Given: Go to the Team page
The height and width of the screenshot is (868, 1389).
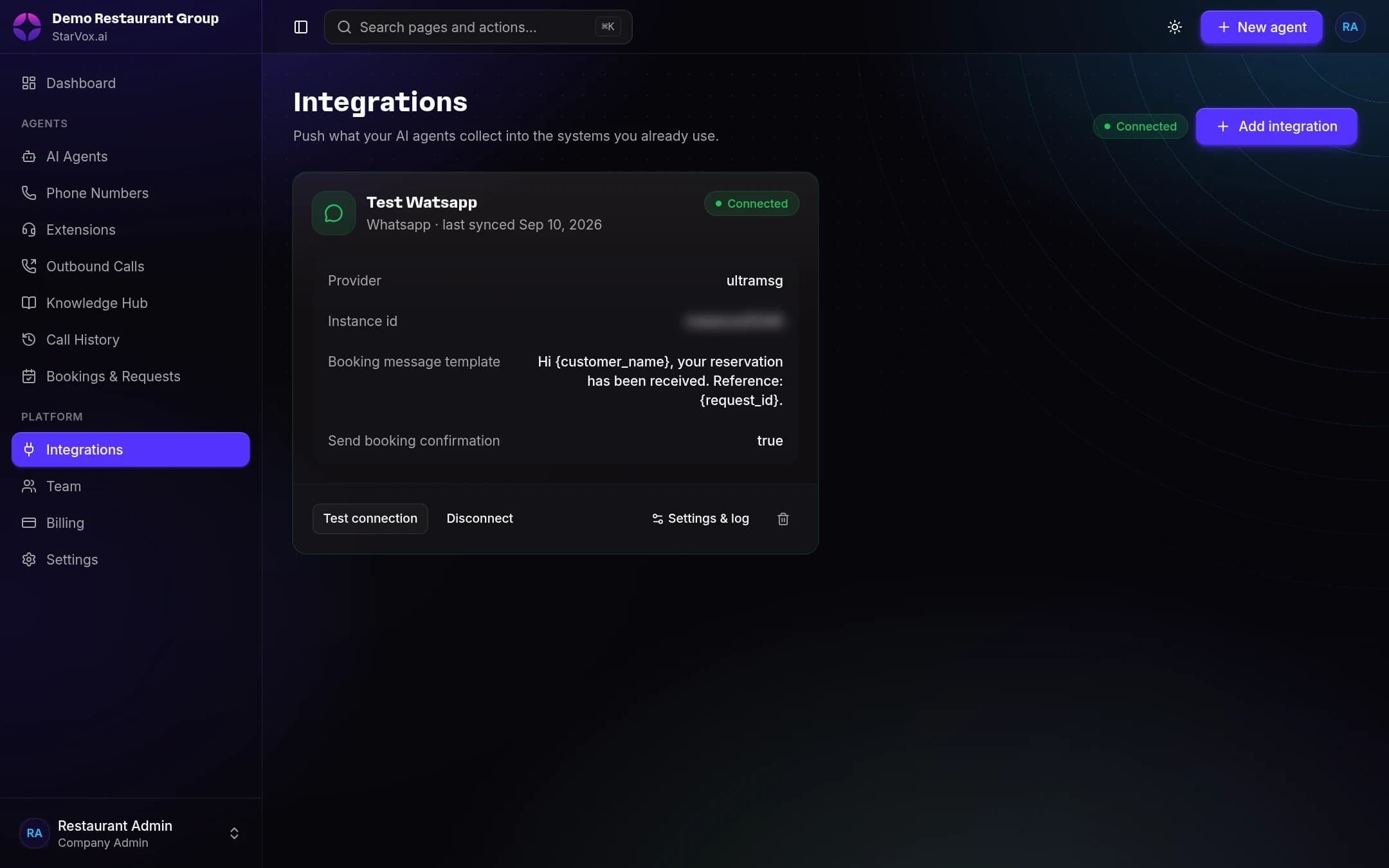Looking at the screenshot, I should 131,486.
